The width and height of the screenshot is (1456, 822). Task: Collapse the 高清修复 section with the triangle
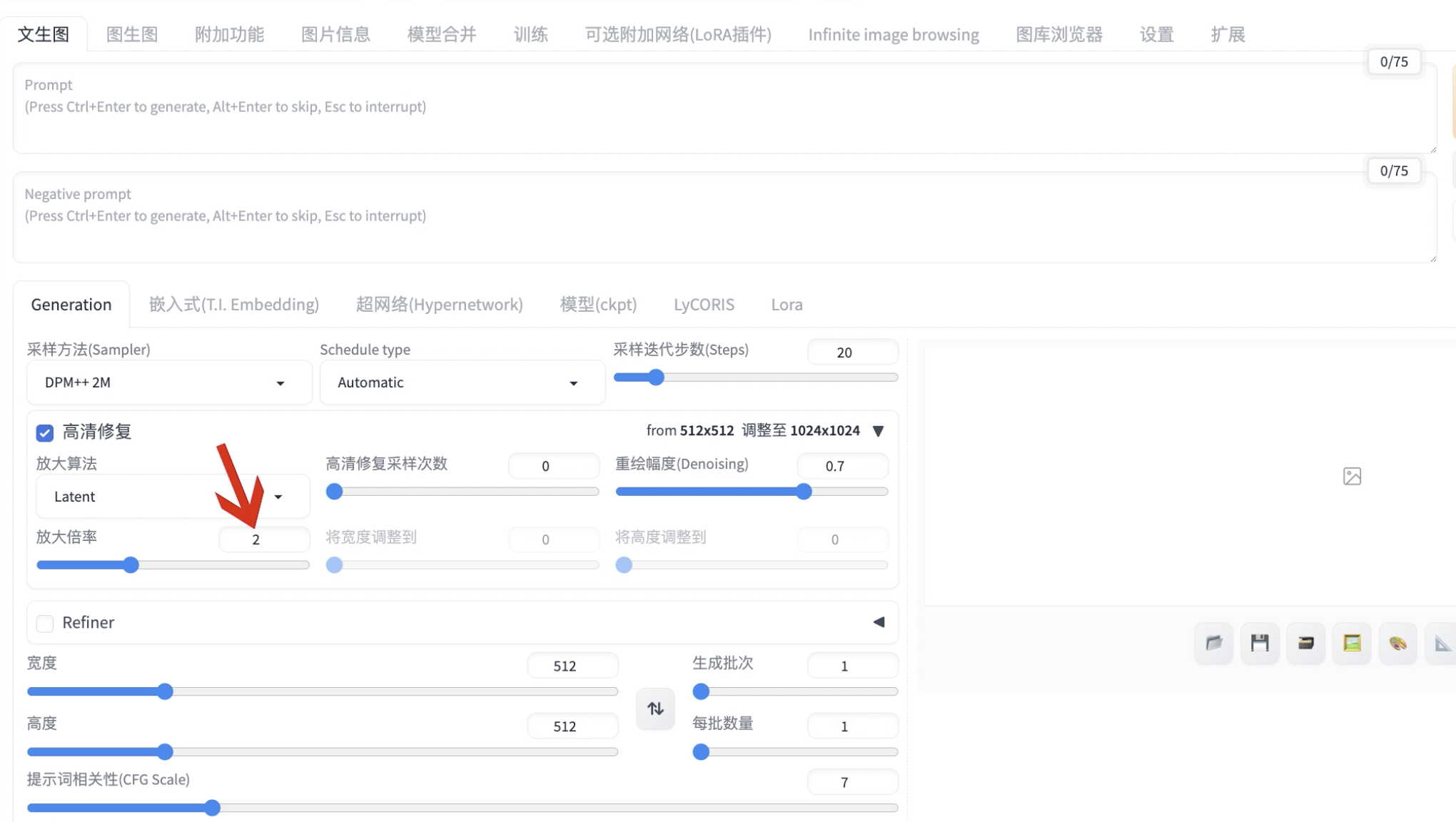coord(879,431)
